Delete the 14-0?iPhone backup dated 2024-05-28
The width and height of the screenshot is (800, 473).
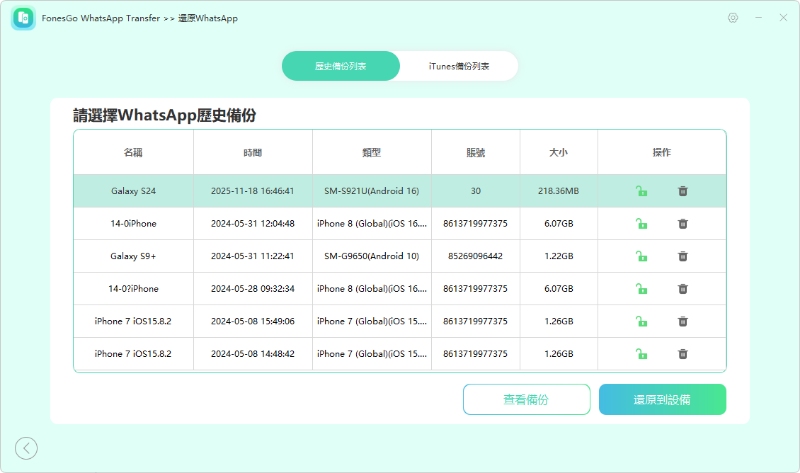tap(683, 289)
